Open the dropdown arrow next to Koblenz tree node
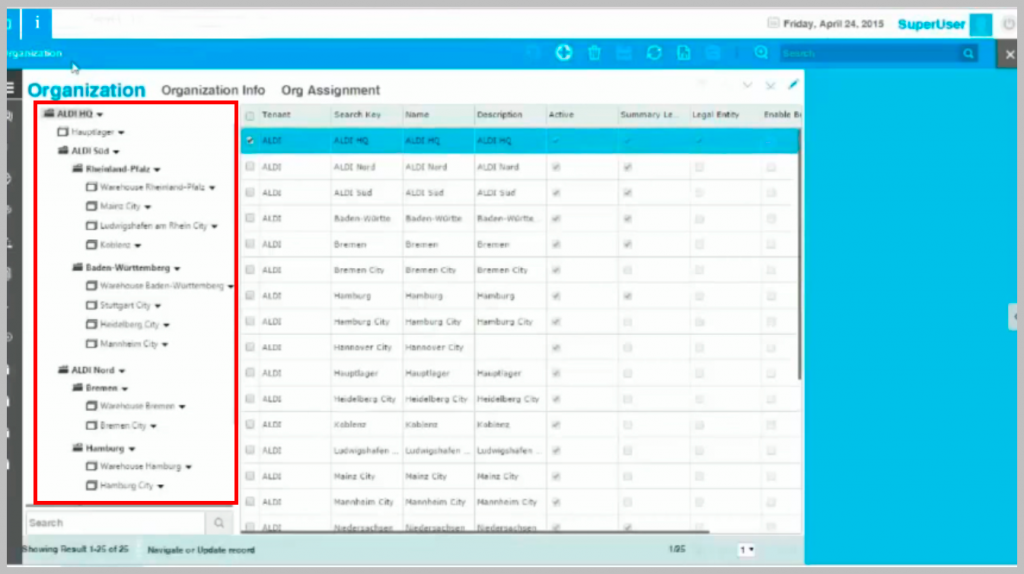Viewport: 1024px width, 574px height. tap(138, 246)
